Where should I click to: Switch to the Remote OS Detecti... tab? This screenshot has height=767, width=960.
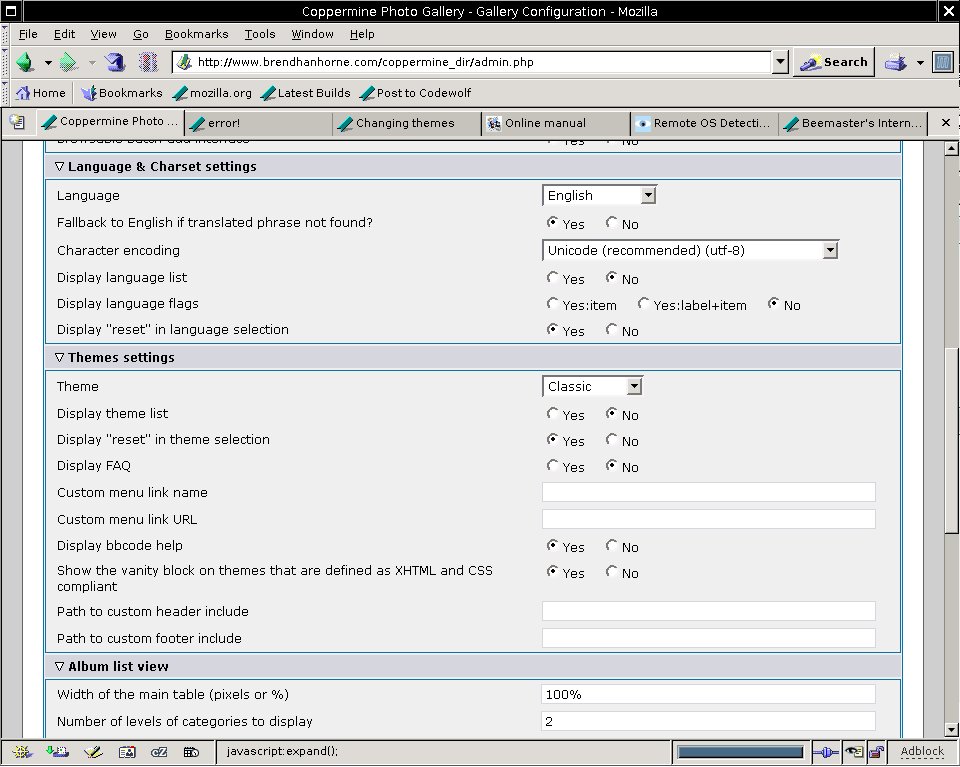click(x=704, y=123)
